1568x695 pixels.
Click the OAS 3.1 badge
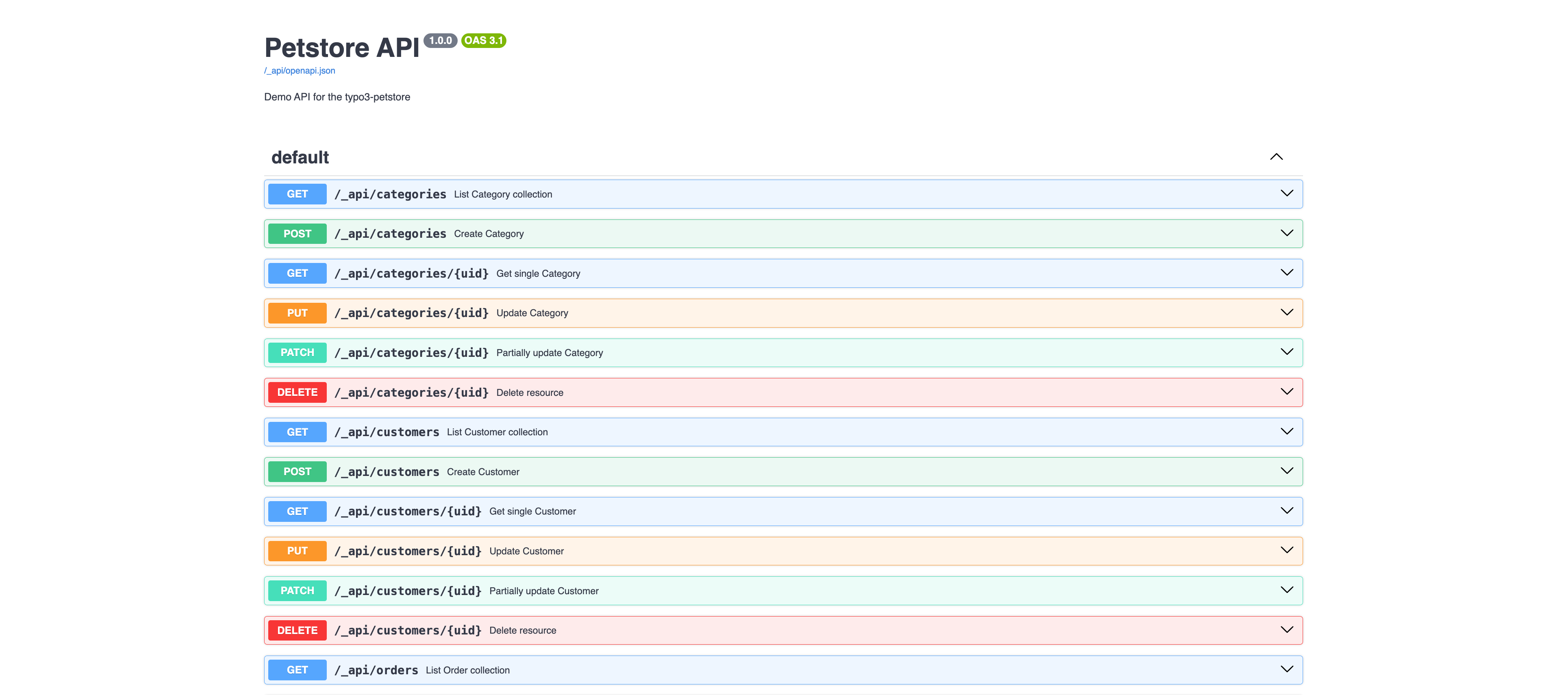483,40
